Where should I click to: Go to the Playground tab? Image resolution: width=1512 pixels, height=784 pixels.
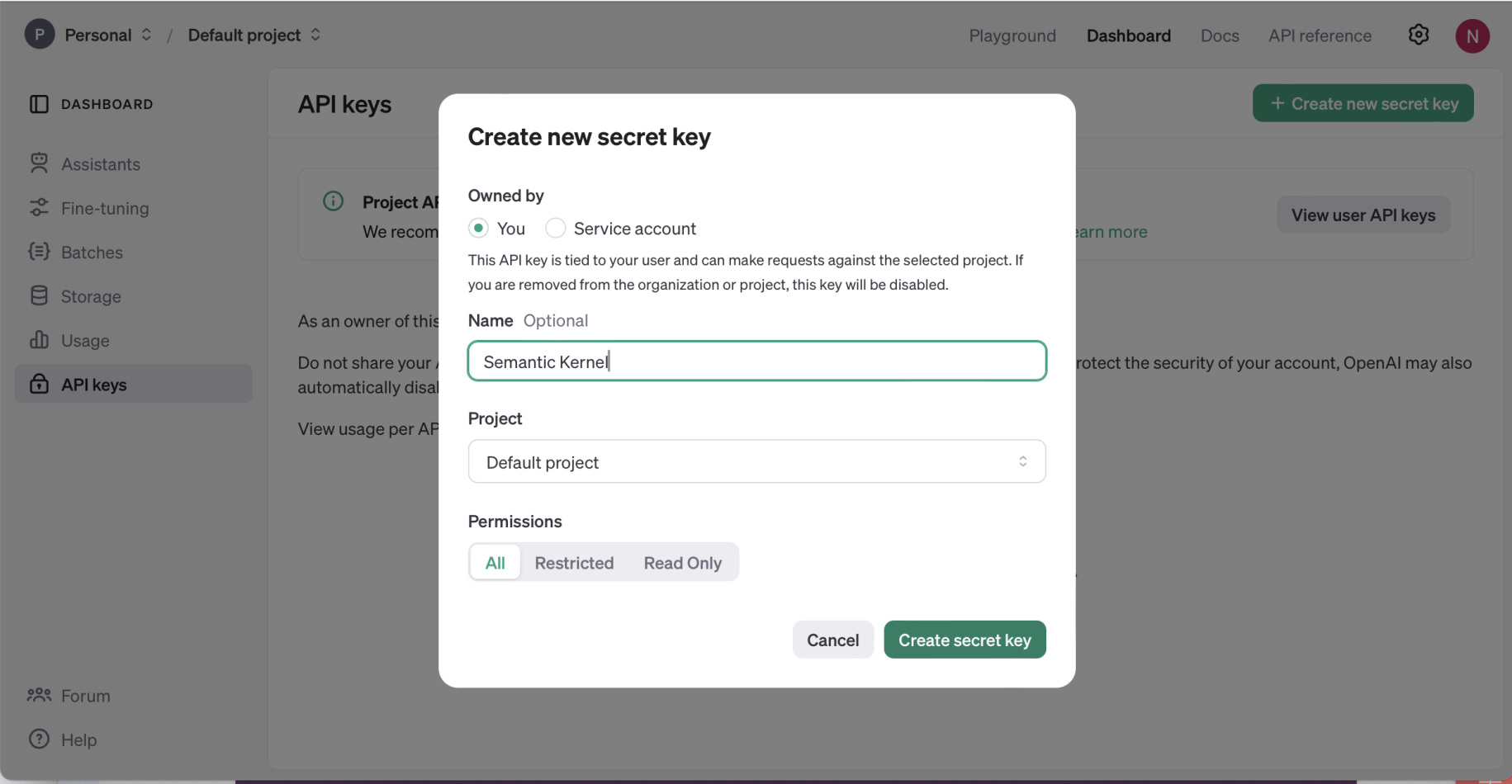[1012, 35]
